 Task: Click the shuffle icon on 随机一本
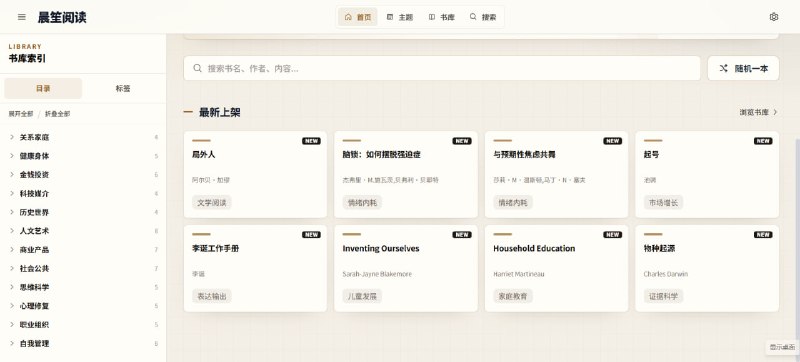coord(723,68)
